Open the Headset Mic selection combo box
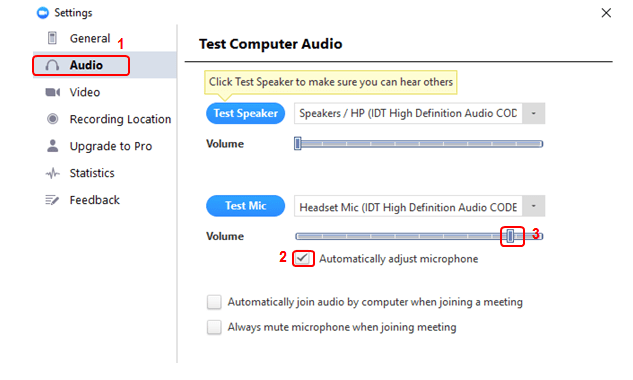The width and height of the screenshot is (633, 380). 419,206
